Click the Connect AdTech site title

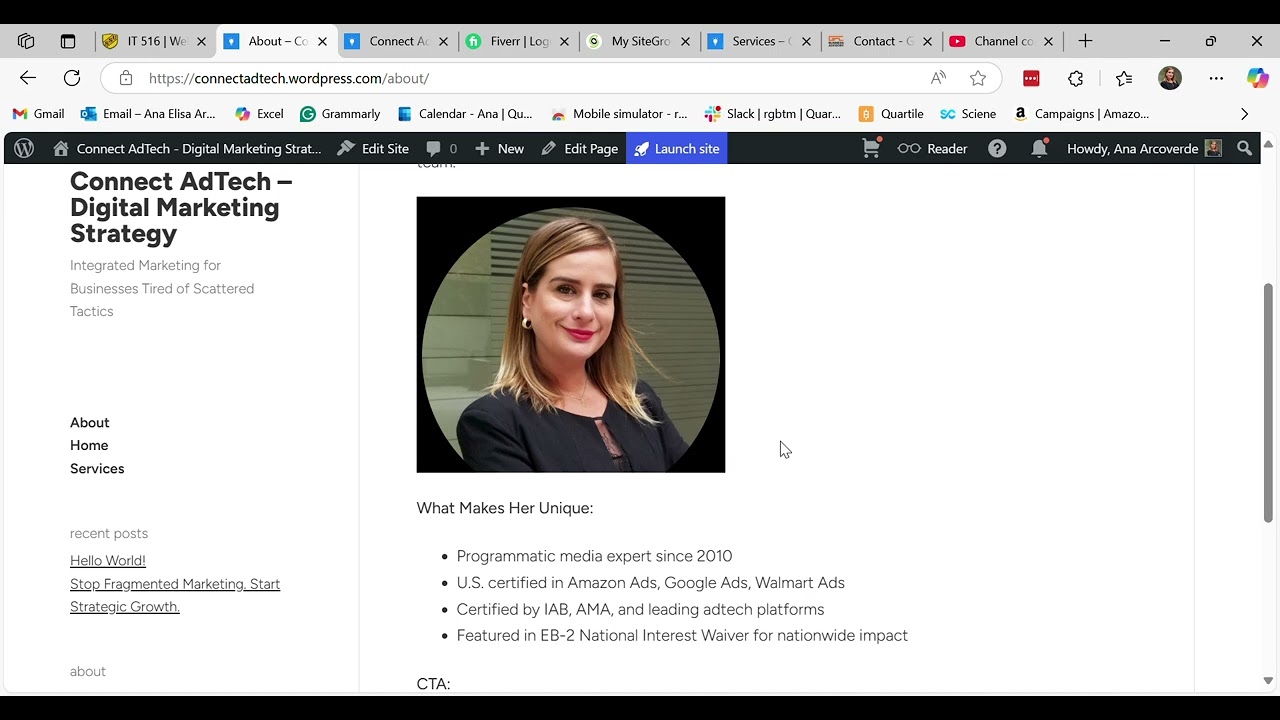(x=181, y=207)
